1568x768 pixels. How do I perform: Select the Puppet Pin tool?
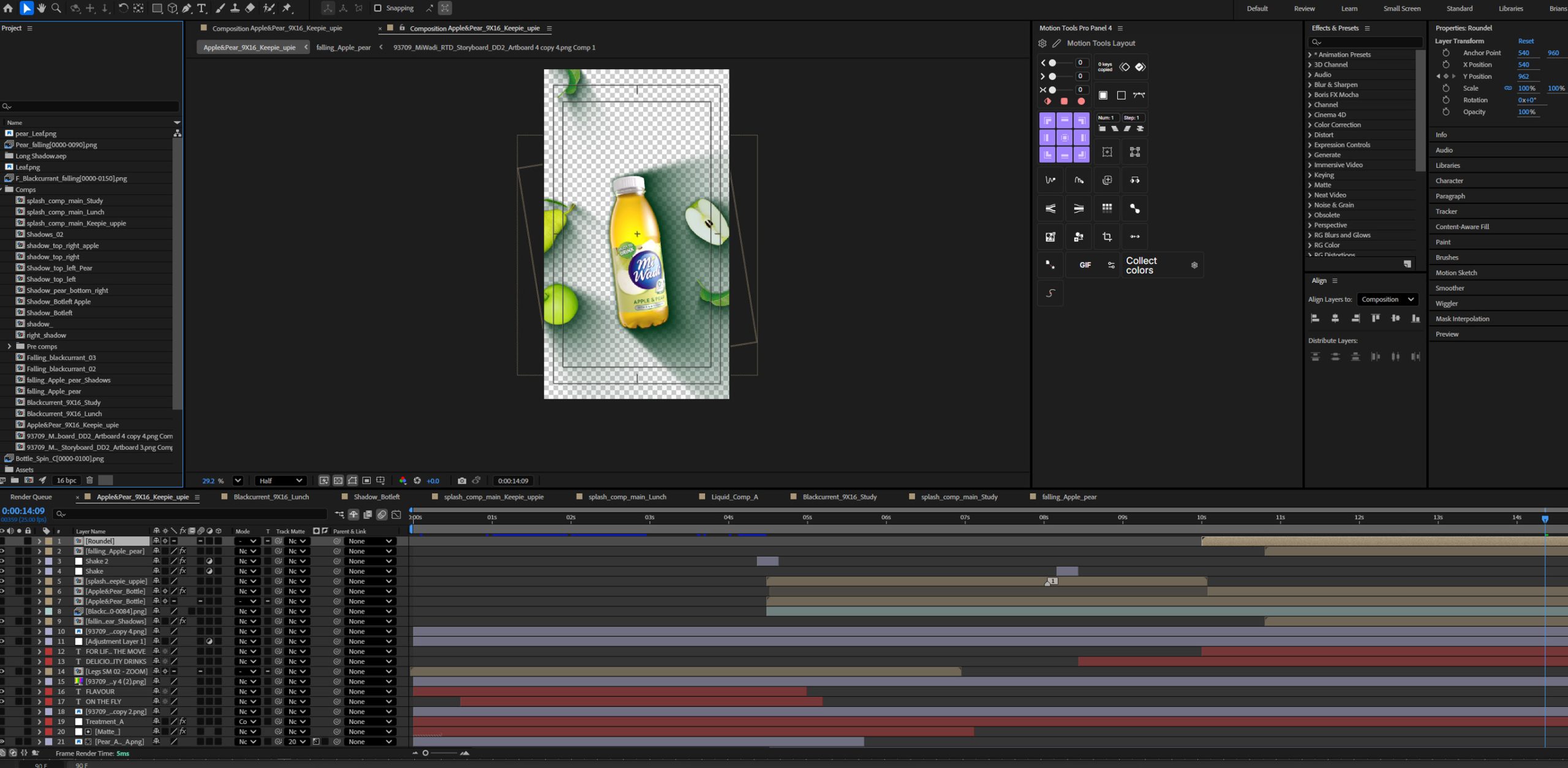(x=287, y=8)
